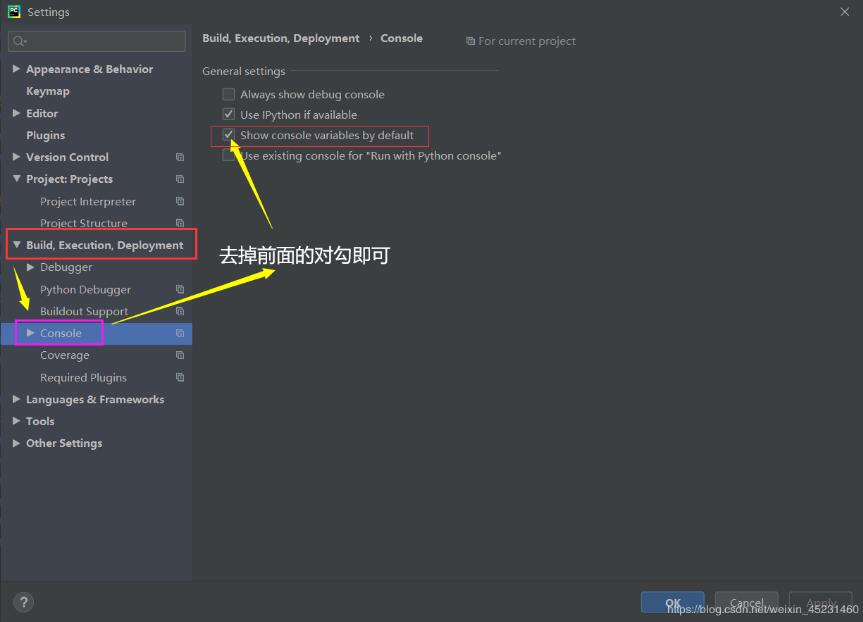This screenshot has width=863, height=622.
Task: Expand Other Settings section arrow
Action: coord(17,443)
